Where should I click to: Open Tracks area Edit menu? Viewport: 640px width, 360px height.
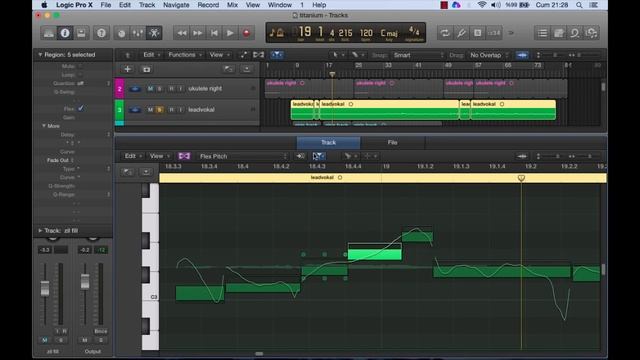pyautogui.click(x=151, y=55)
